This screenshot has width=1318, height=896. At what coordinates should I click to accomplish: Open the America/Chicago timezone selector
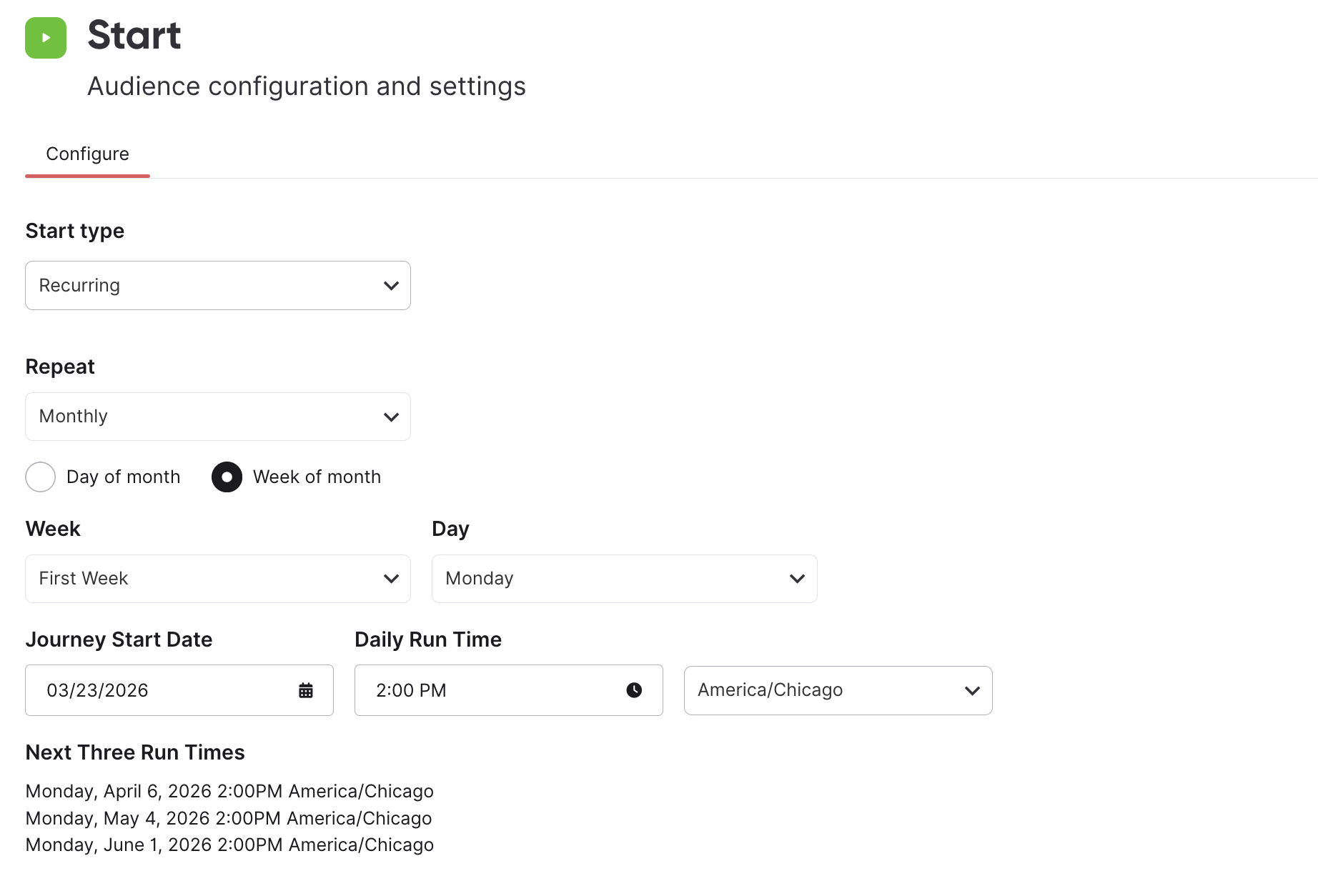coord(838,691)
